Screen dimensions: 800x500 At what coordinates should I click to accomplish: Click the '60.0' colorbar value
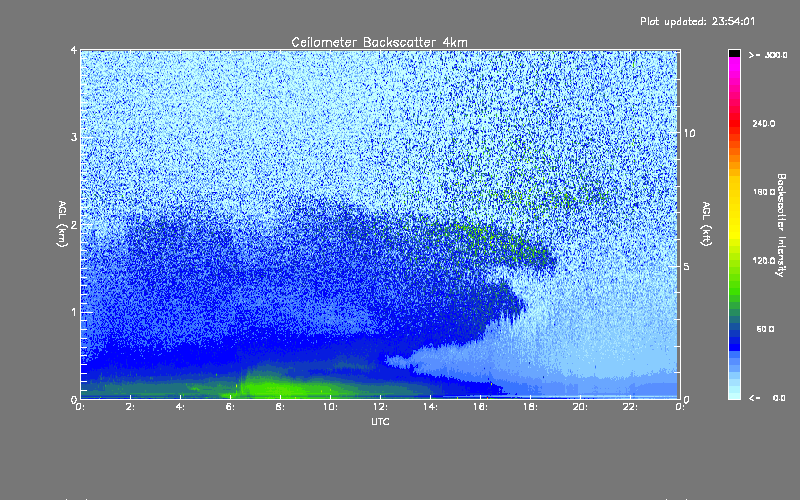[765, 329]
